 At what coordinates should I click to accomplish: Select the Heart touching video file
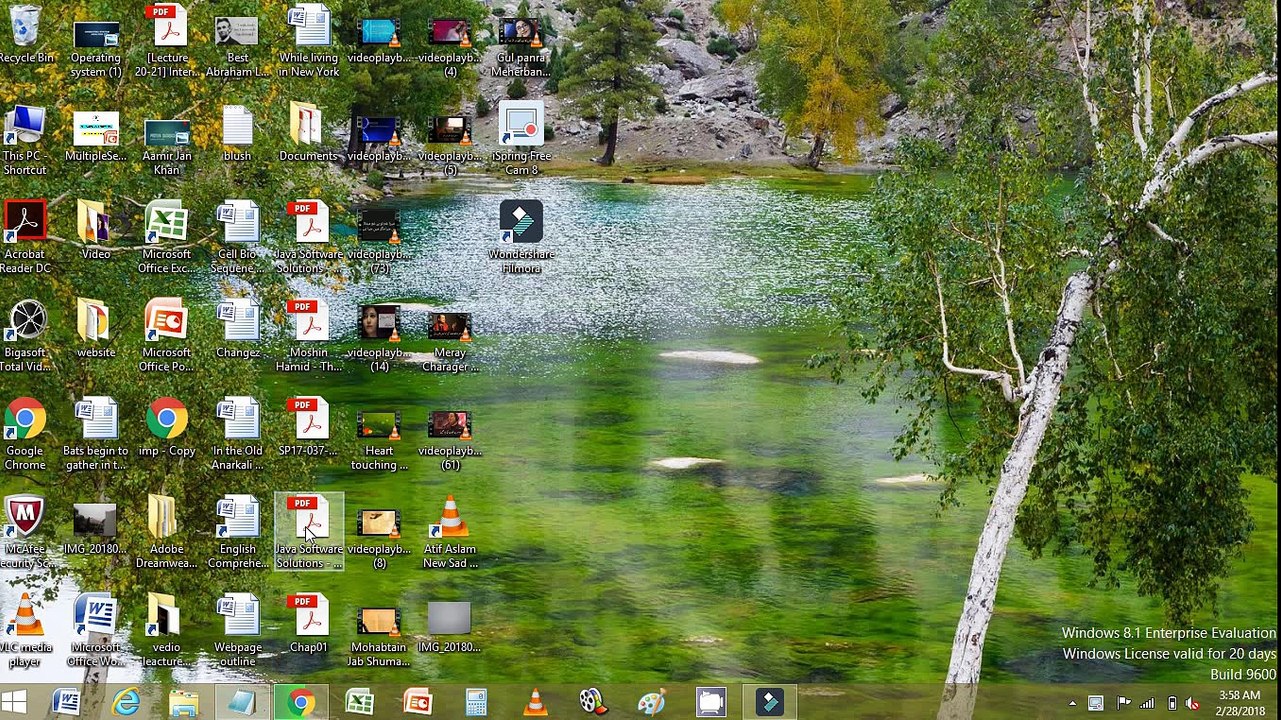[379, 440]
